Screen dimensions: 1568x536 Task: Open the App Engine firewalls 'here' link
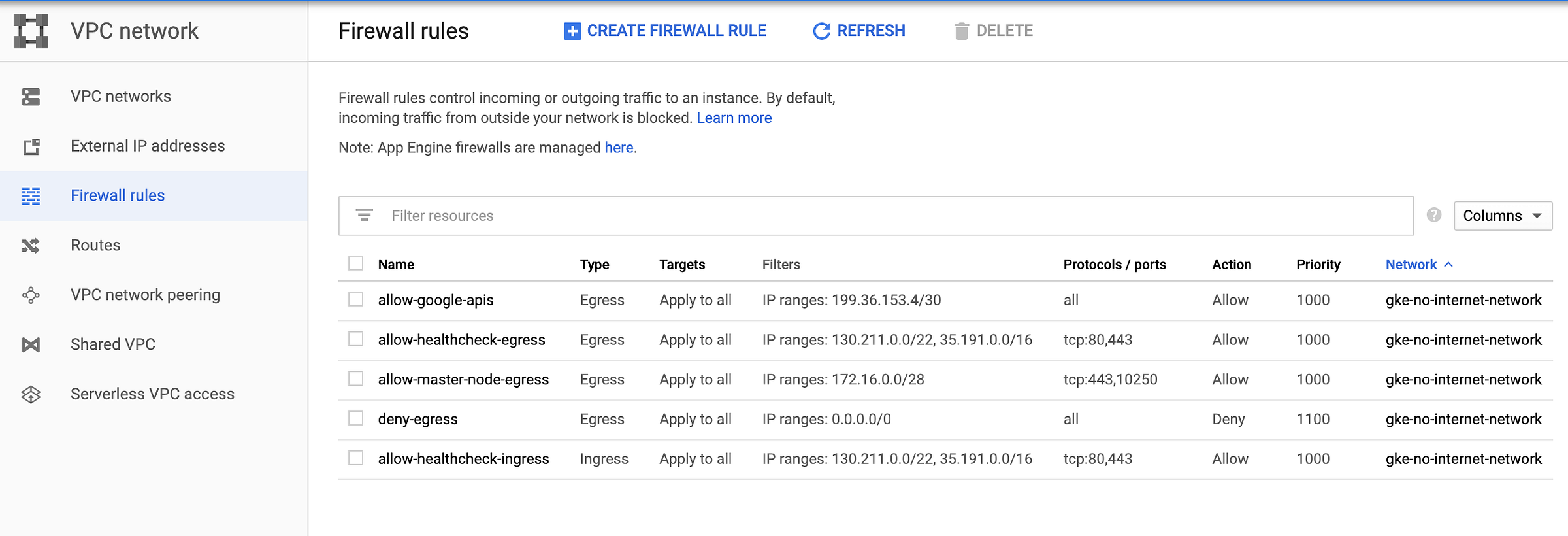[x=619, y=148]
